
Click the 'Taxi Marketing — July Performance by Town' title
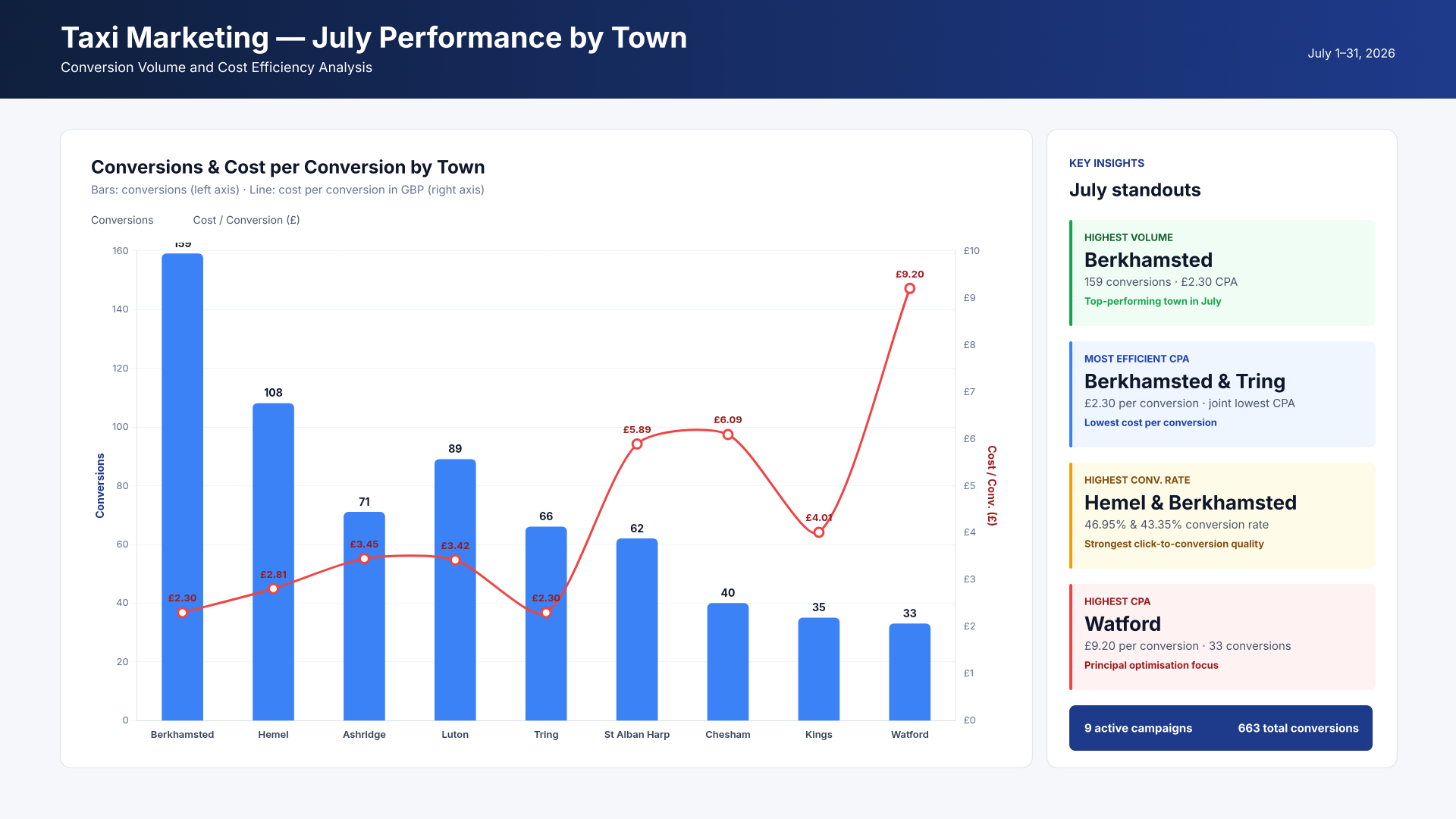[374, 37]
